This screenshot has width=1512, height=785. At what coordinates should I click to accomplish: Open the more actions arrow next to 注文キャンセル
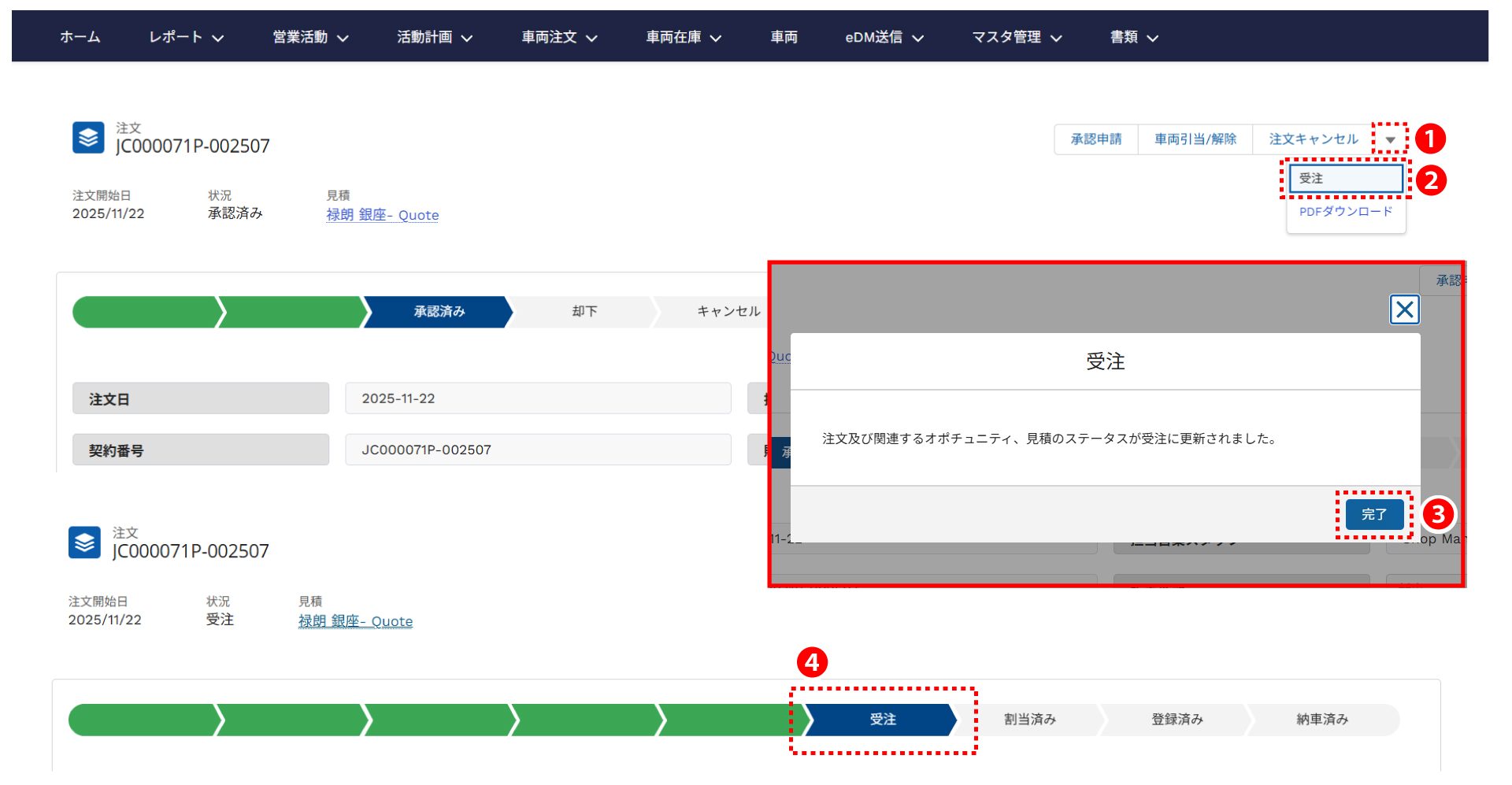(1390, 139)
